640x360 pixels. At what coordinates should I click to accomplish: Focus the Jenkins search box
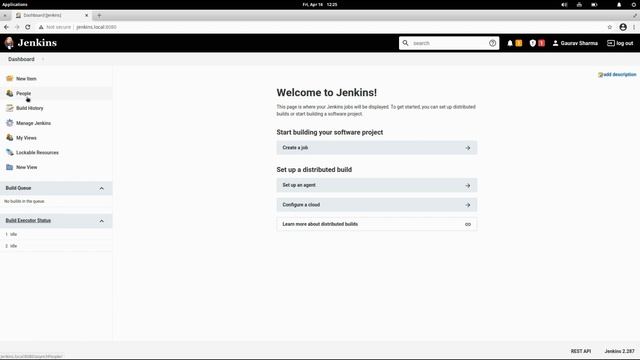449,43
